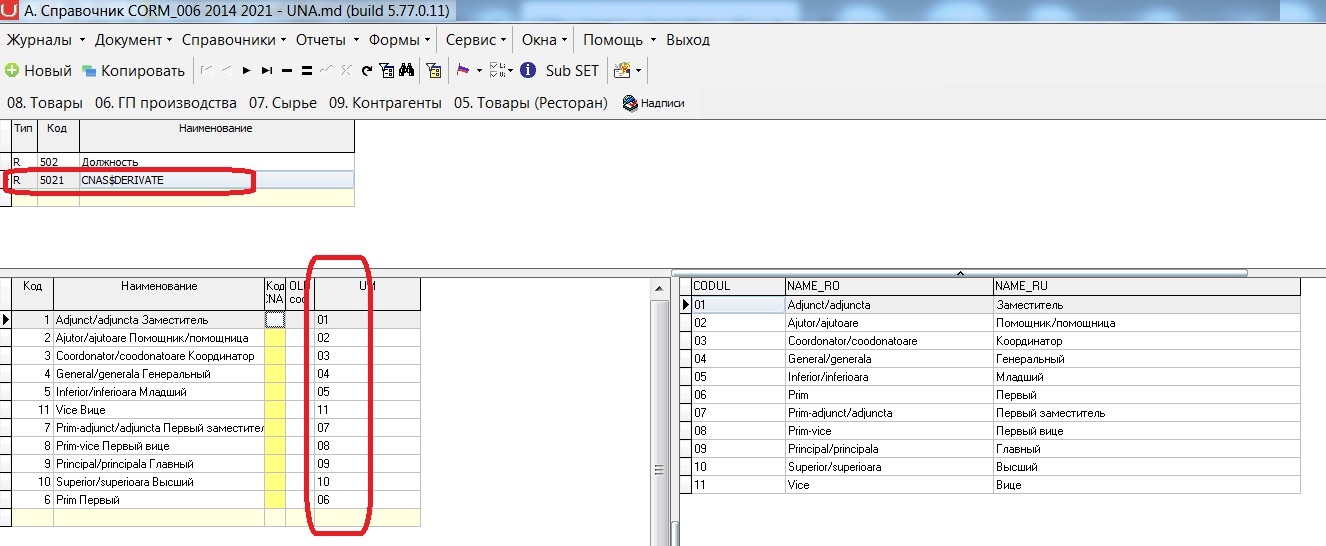The height and width of the screenshot is (546, 1326).
Task: Open the Окна menu
Action: 544,40
